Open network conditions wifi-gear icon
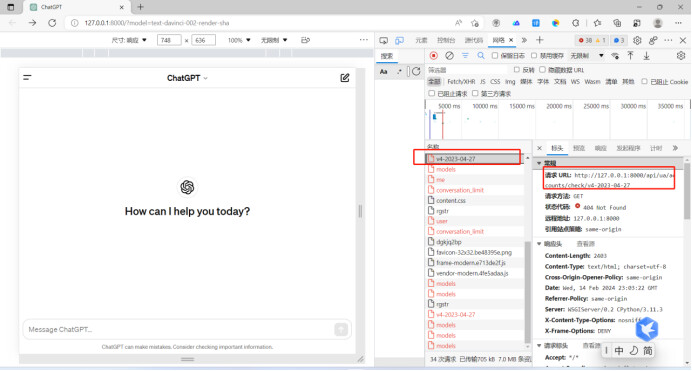692x371 pixels. (615, 56)
